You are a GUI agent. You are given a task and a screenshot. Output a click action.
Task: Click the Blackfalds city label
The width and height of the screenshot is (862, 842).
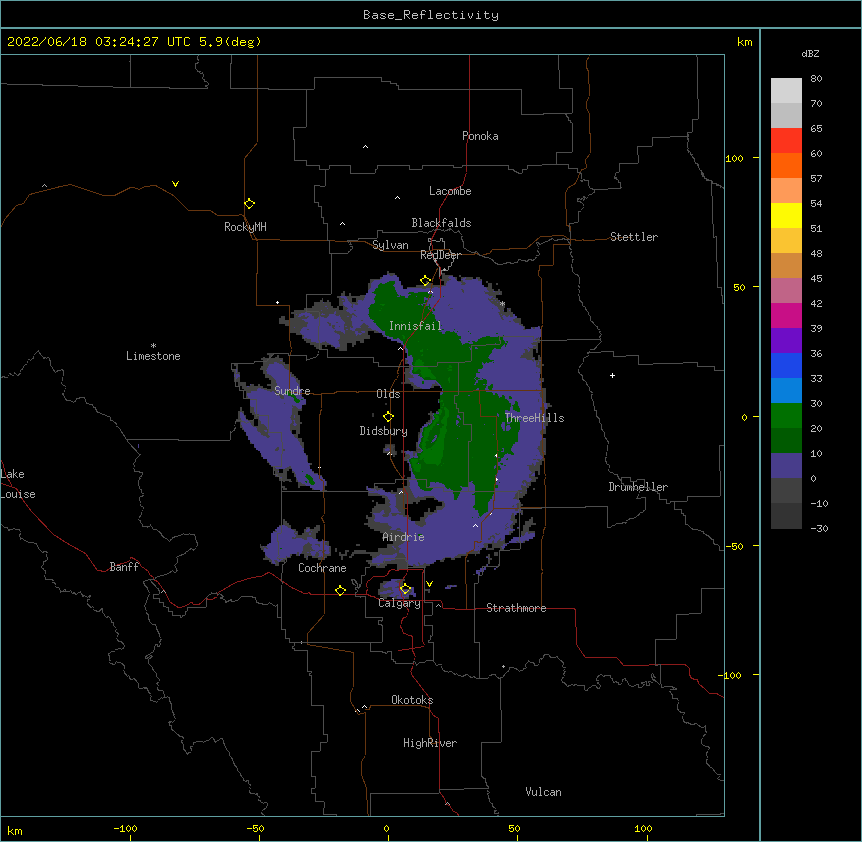441,223
